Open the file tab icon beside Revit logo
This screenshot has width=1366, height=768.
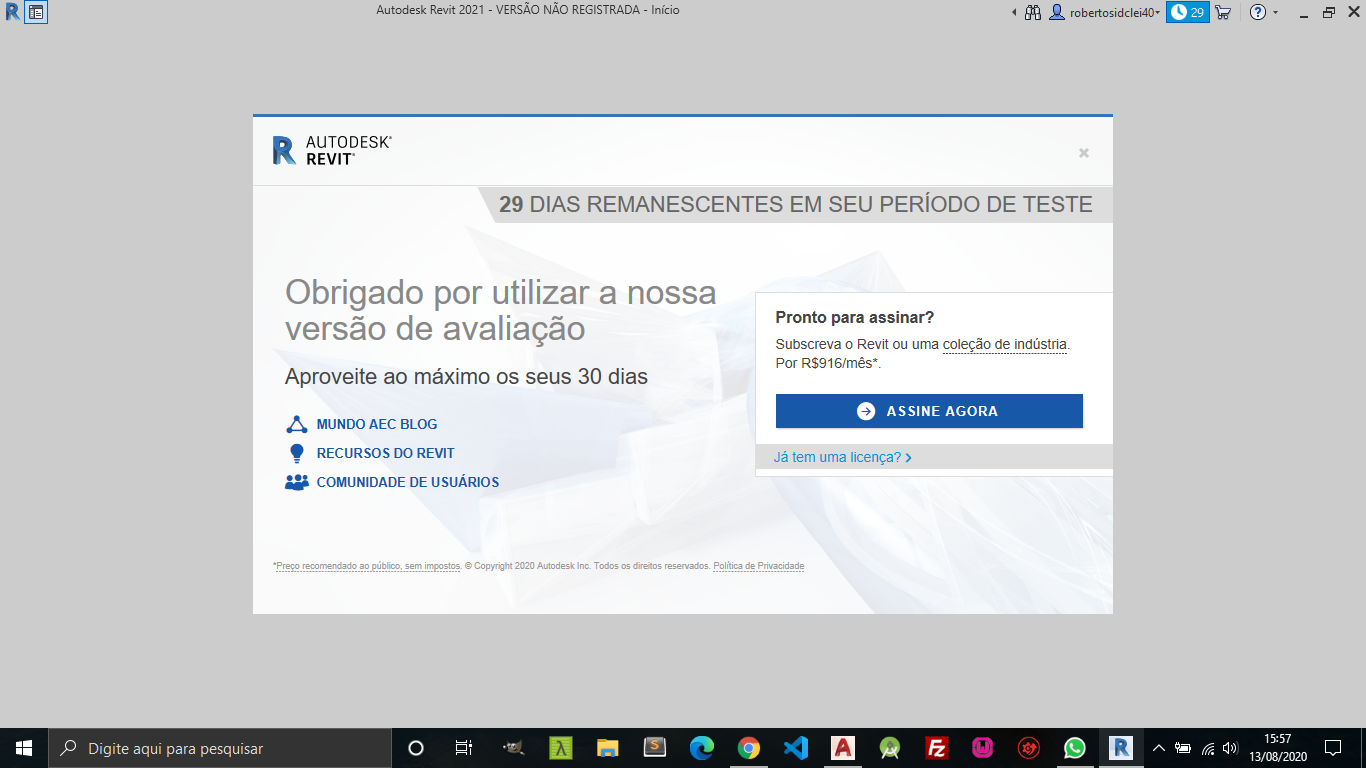(36, 13)
